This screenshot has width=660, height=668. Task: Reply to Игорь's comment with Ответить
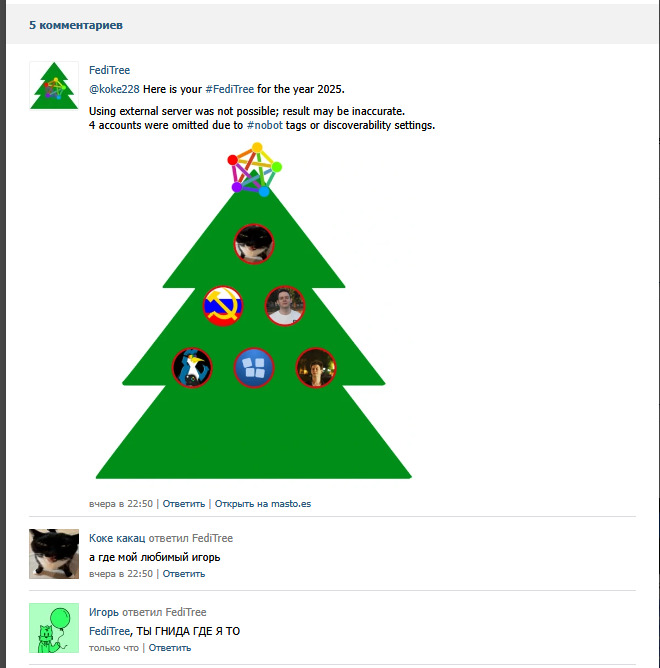coord(170,648)
